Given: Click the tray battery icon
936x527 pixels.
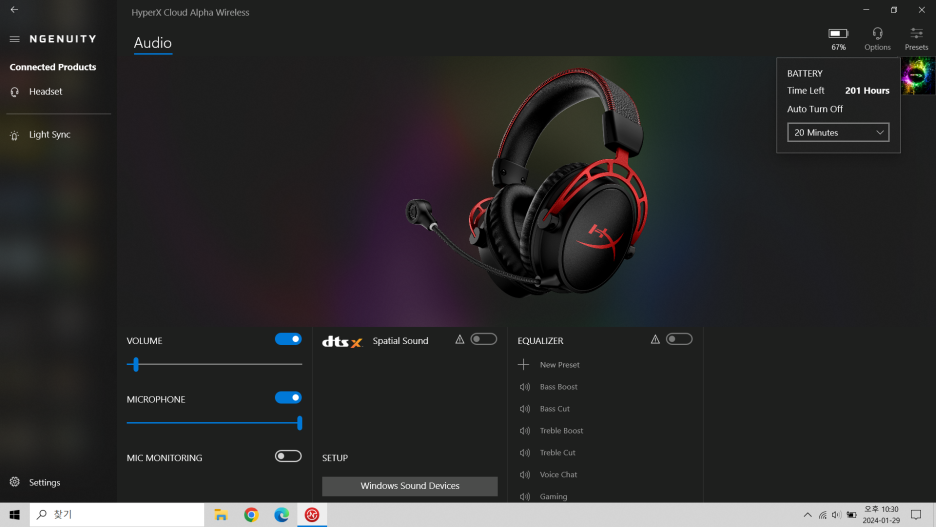Looking at the screenshot, I should tap(851, 515).
